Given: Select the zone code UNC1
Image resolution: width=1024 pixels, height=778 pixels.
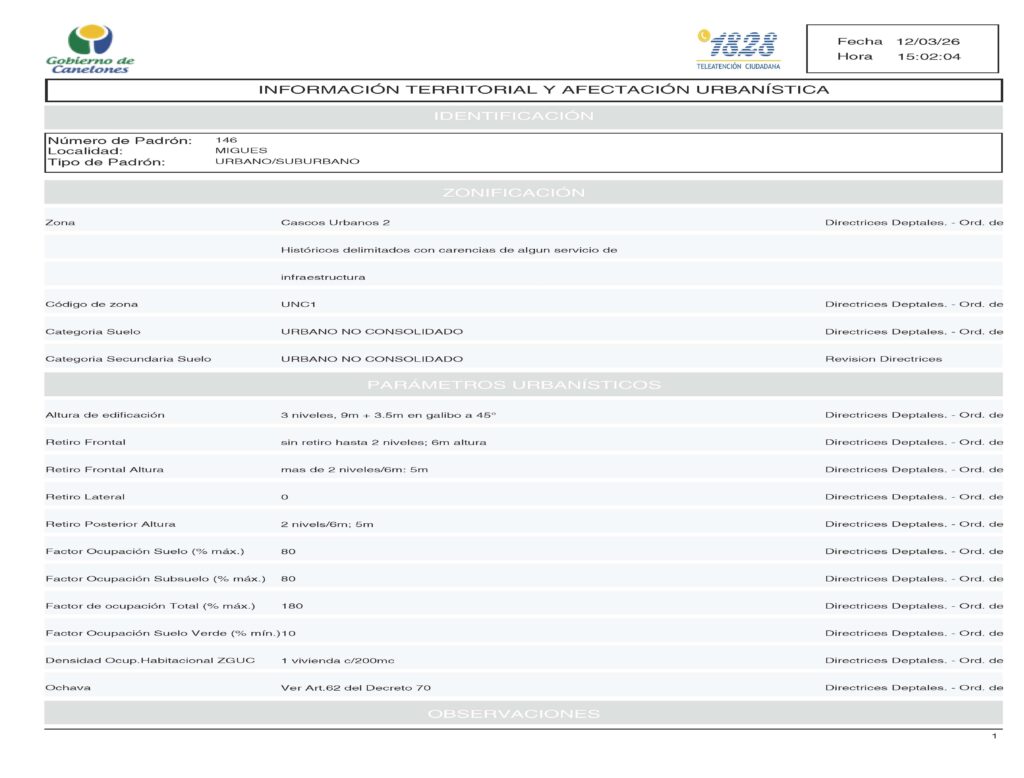Looking at the screenshot, I should tap(298, 304).
